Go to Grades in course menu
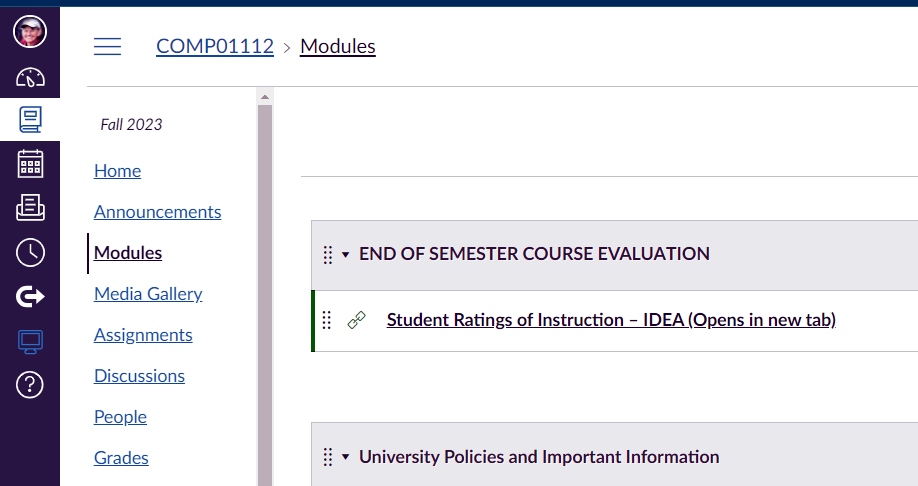 121,458
